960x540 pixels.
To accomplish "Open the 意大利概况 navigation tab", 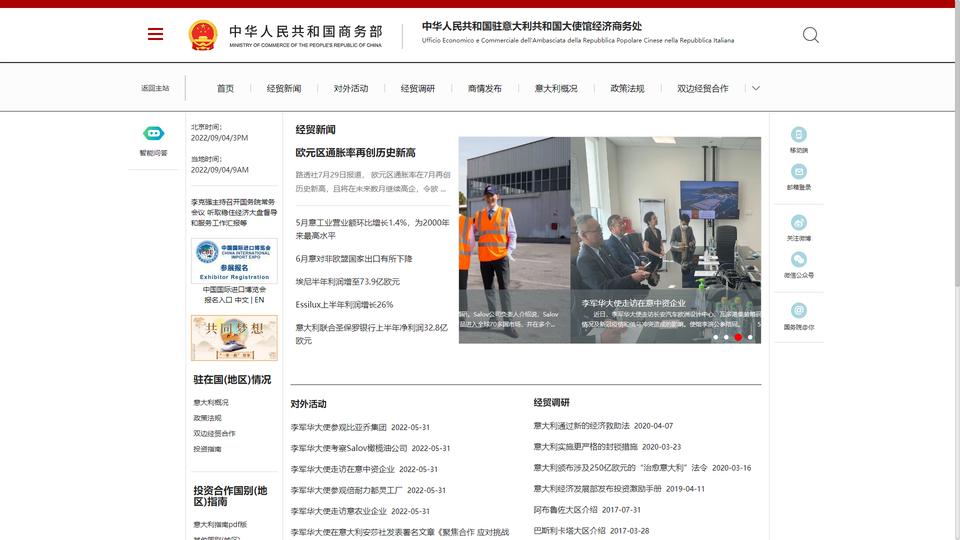I will click(x=556, y=88).
